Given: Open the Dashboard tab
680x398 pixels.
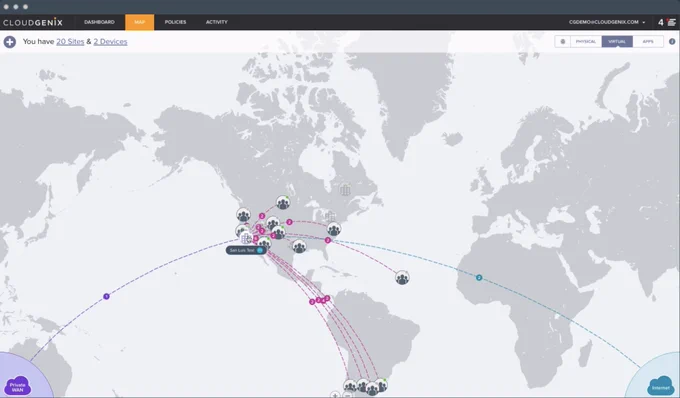Looking at the screenshot, I should [x=99, y=22].
